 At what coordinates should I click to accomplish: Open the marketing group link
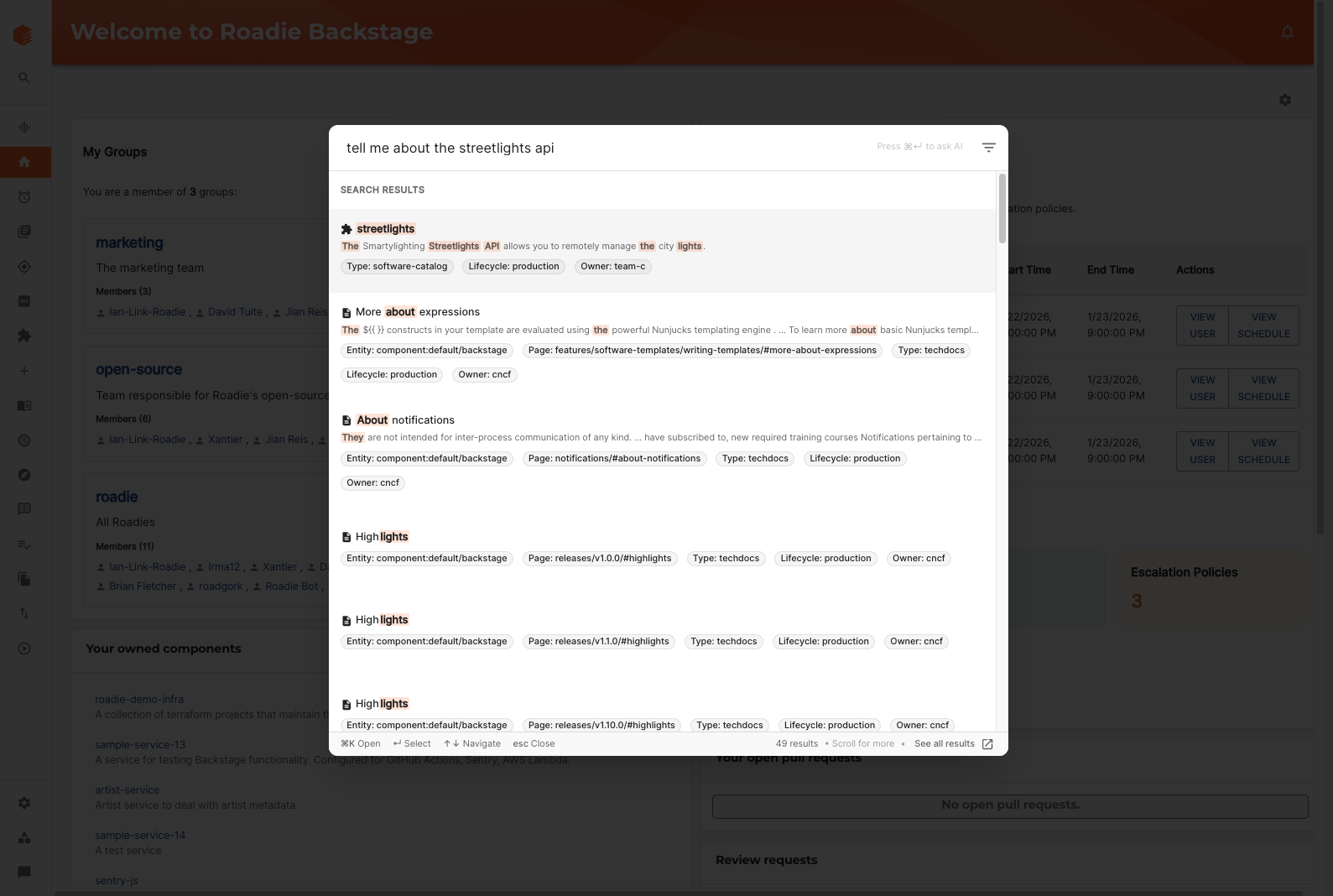point(129,242)
